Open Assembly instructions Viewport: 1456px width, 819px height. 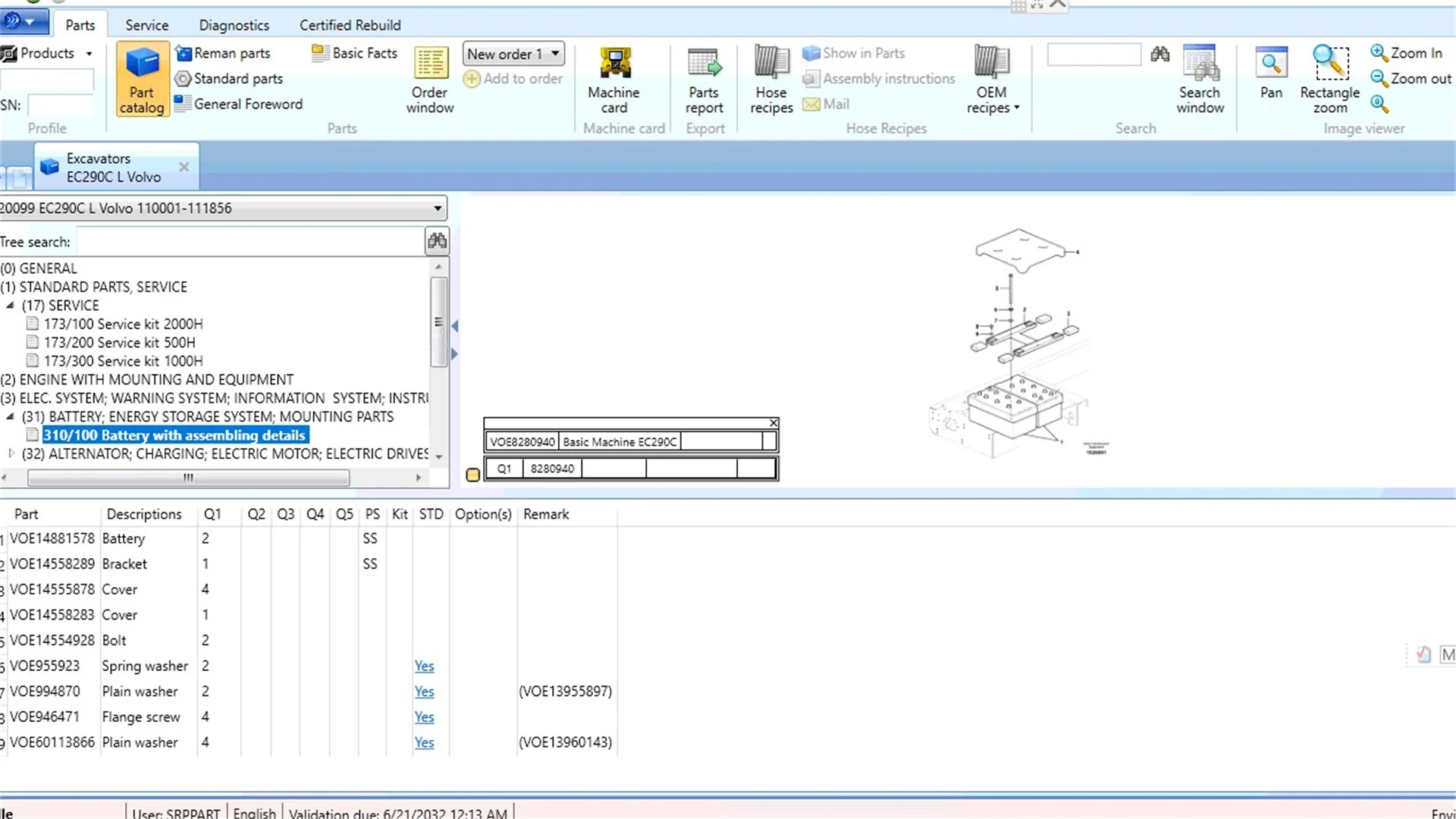pos(880,79)
